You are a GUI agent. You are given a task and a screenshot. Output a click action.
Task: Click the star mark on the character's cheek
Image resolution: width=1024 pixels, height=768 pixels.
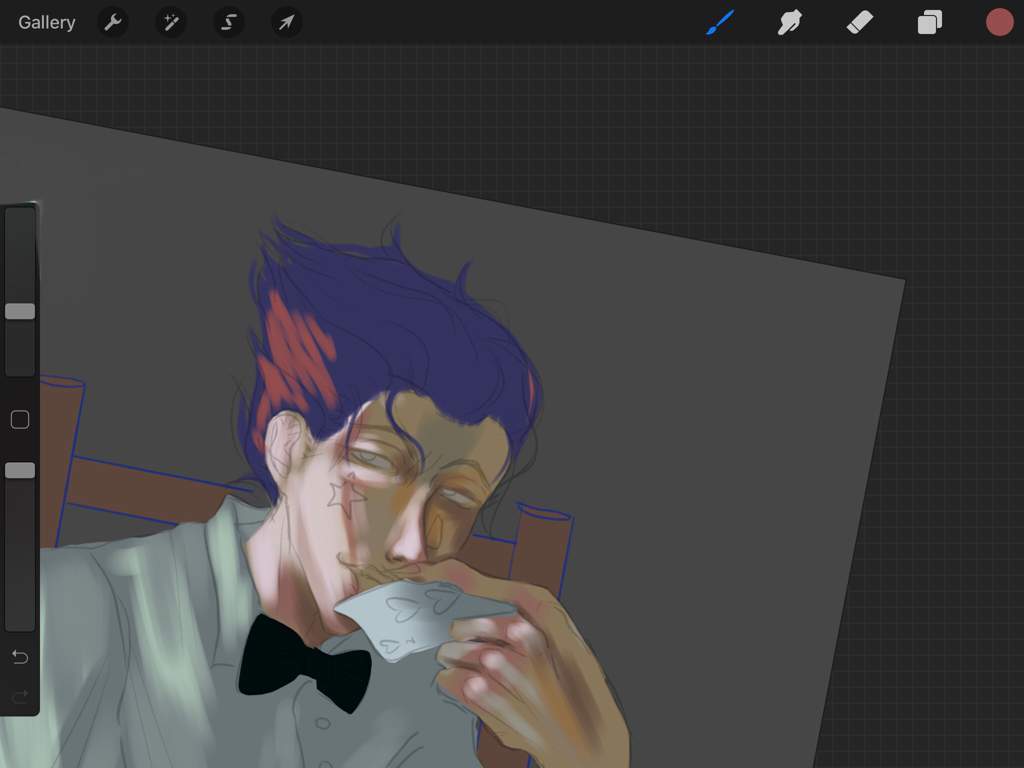[345, 495]
